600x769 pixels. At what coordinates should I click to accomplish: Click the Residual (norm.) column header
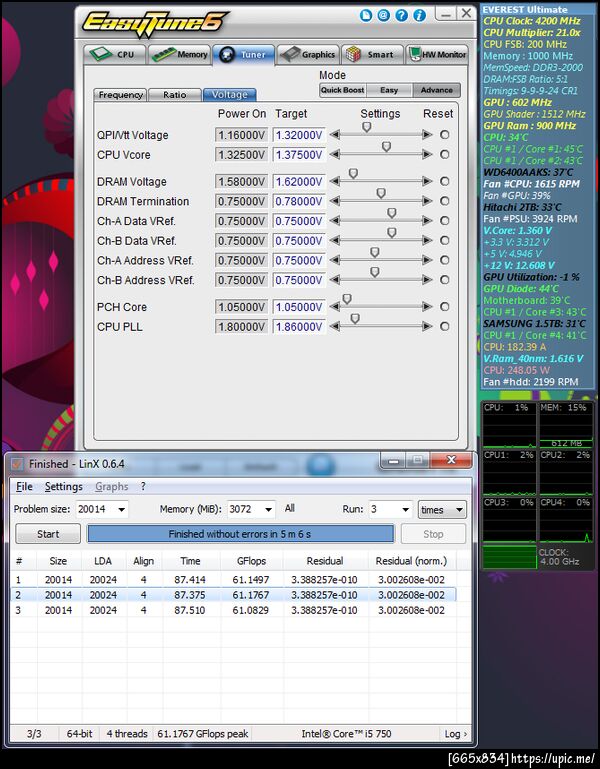pos(411,561)
